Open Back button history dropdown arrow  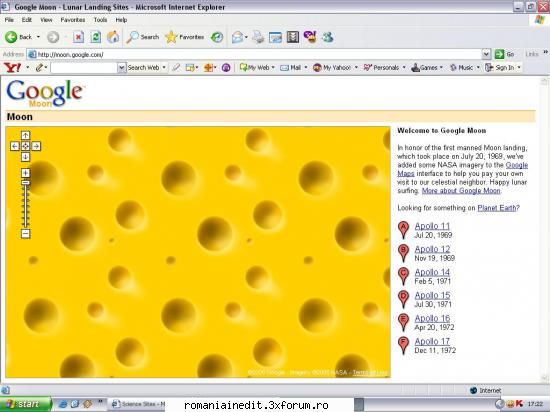coord(38,37)
